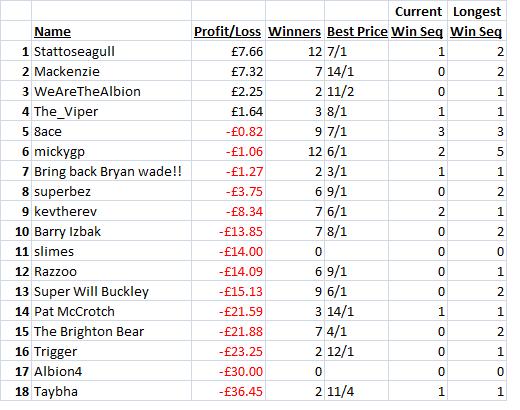
Task: Select the Super Will Buckley name cell
Action: click(x=111, y=291)
